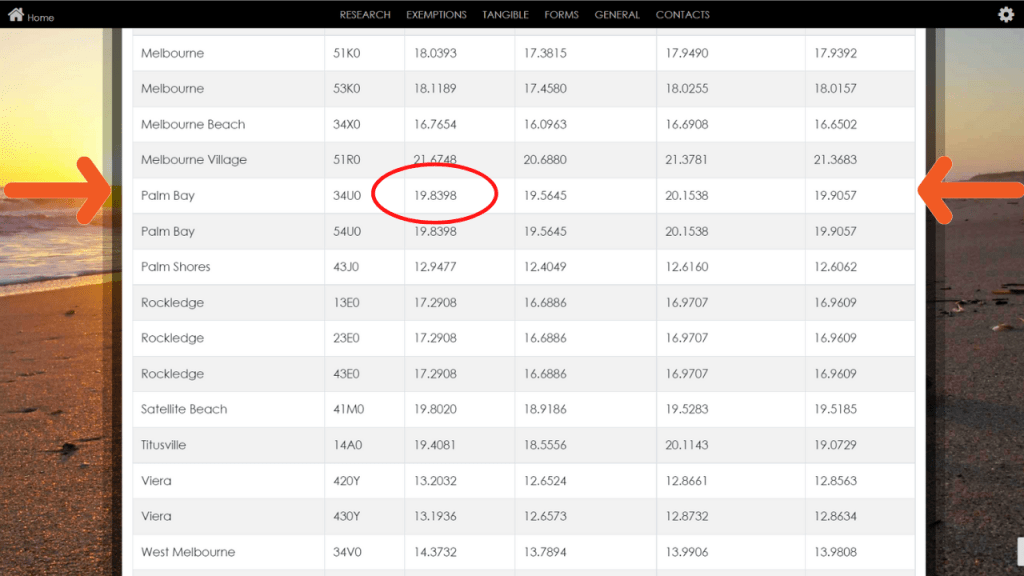Select the 34U0 code cell
1024x576 pixels.
[x=347, y=196]
